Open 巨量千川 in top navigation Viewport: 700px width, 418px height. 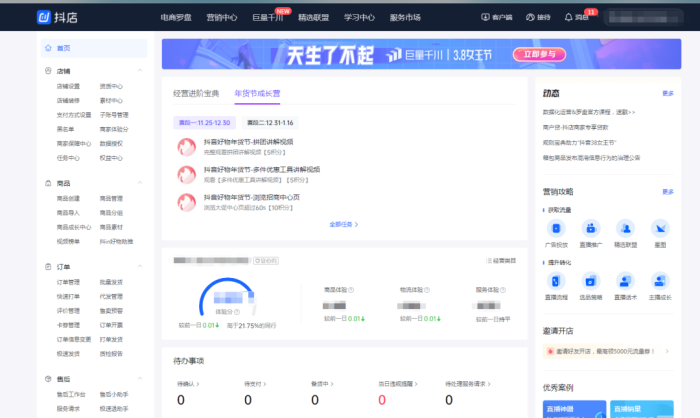(x=268, y=17)
